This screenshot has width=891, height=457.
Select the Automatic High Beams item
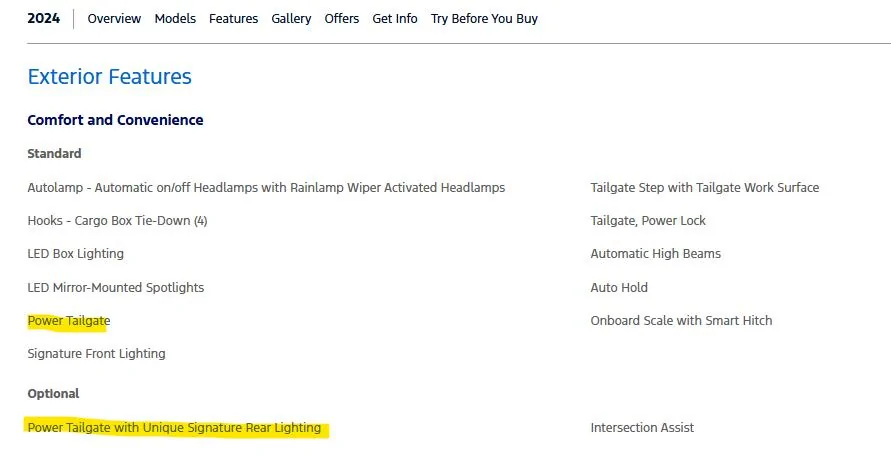point(655,254)
